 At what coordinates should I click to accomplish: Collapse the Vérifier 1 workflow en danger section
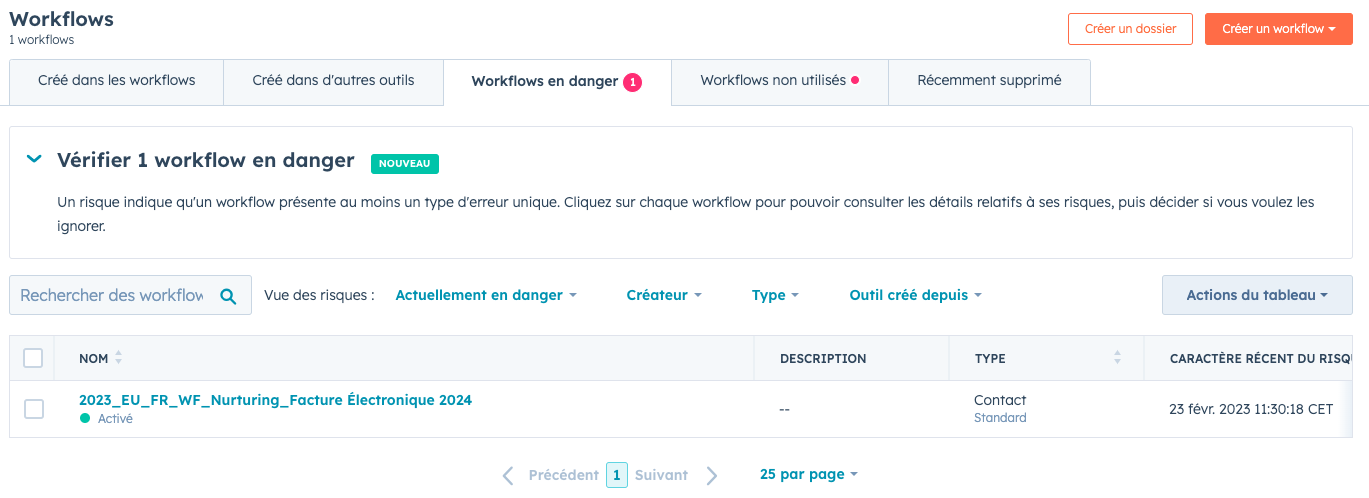click(x=35, y=159)
